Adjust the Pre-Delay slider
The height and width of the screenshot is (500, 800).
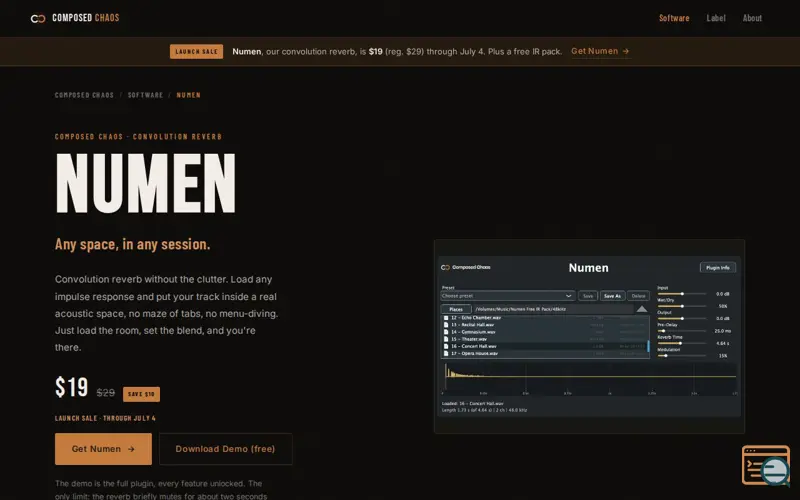[x=682, y=331]
